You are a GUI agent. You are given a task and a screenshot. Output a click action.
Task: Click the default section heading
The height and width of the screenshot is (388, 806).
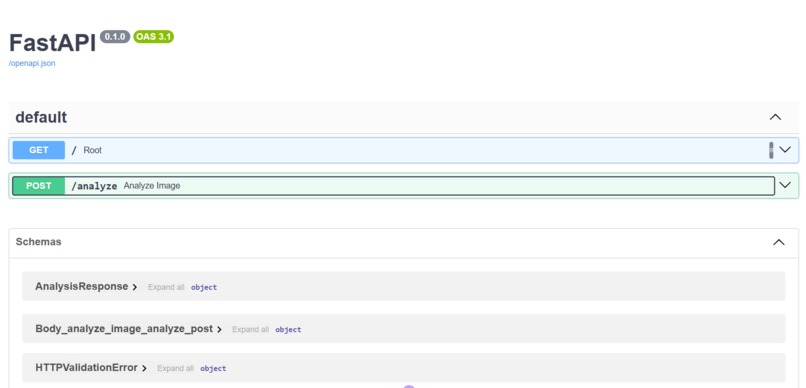[41, 117]
